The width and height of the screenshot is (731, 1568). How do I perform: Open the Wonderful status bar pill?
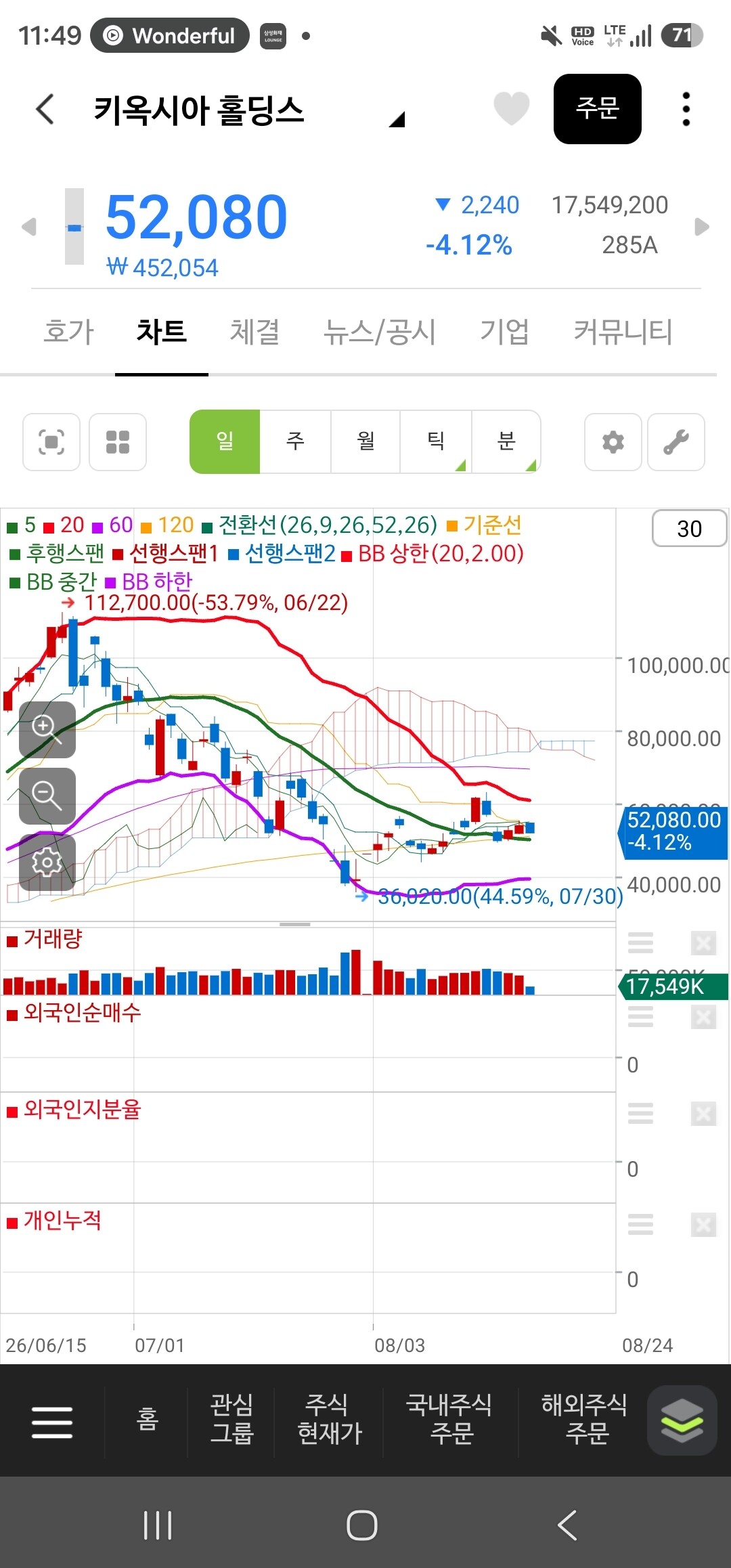[170, 35]
